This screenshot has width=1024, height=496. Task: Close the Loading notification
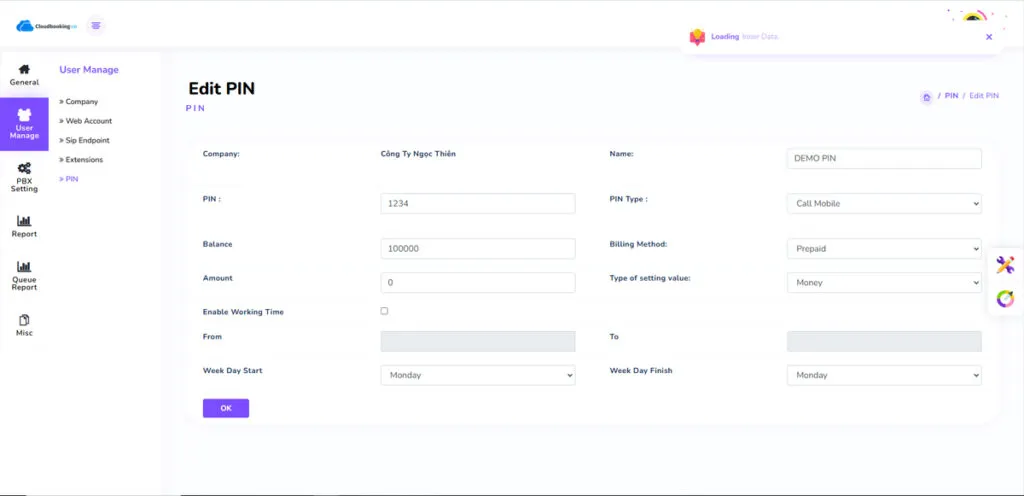[989, 37]
